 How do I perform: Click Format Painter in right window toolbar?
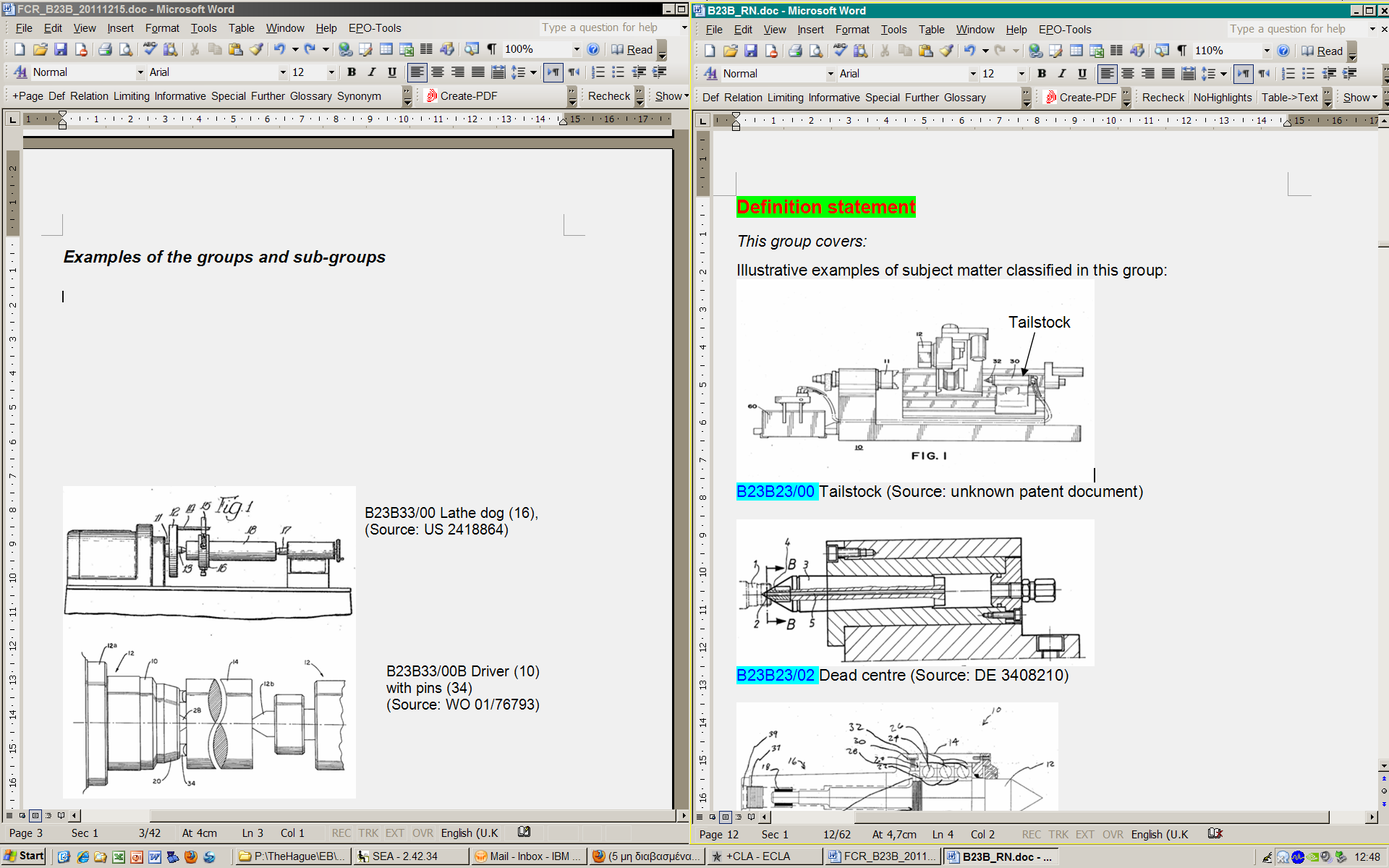pos(947,51)
